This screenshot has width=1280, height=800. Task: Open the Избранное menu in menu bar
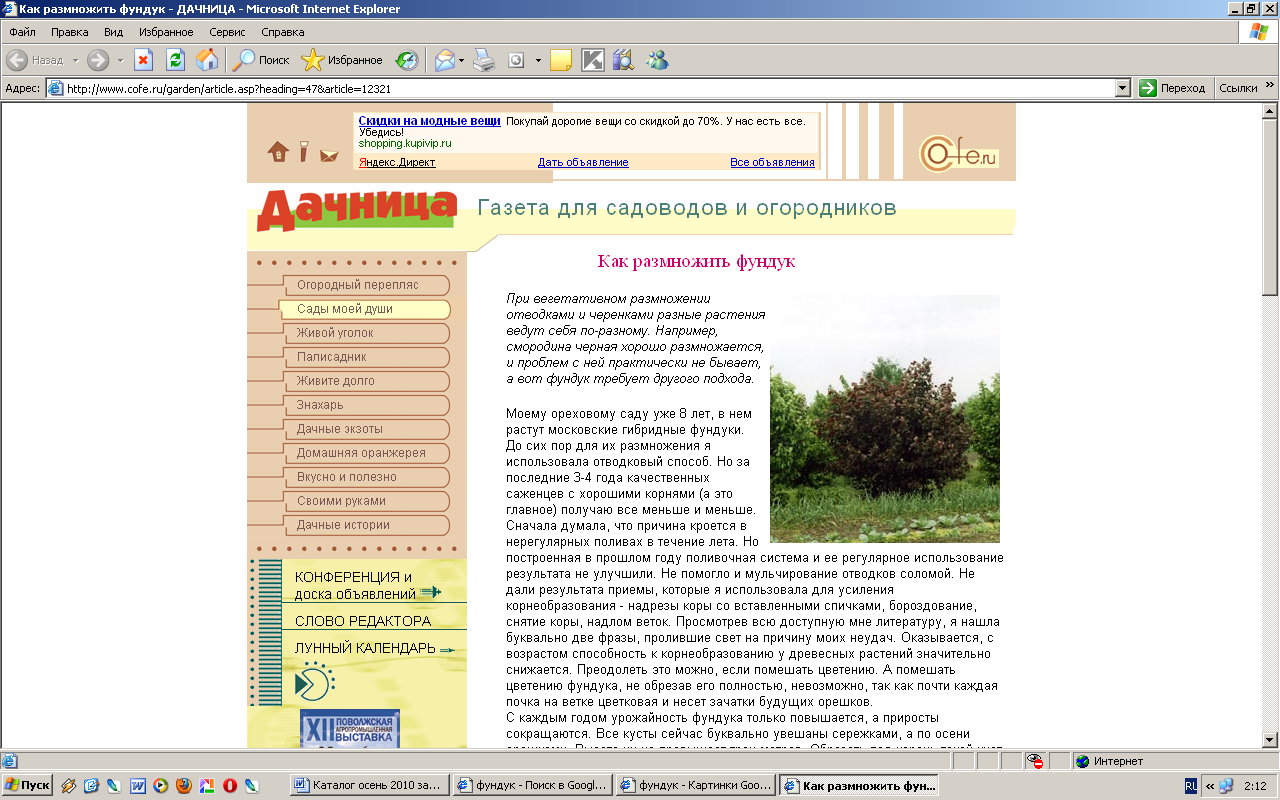[x=166, y=32]
